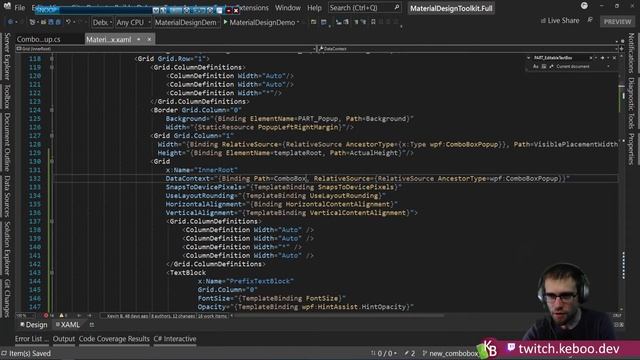The image size is (640, 360).
Task: Click the search magnifier icon
Action: click(397, 7)
